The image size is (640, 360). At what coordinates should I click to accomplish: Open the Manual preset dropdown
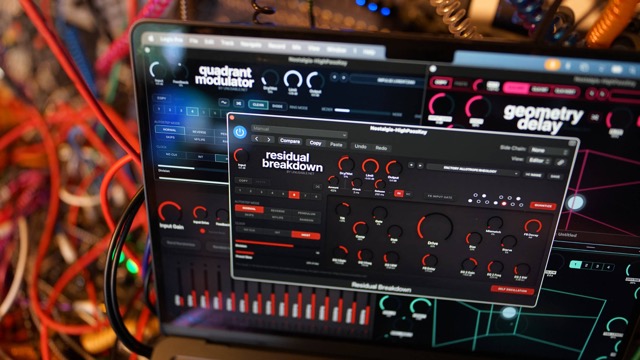[299, 131]
